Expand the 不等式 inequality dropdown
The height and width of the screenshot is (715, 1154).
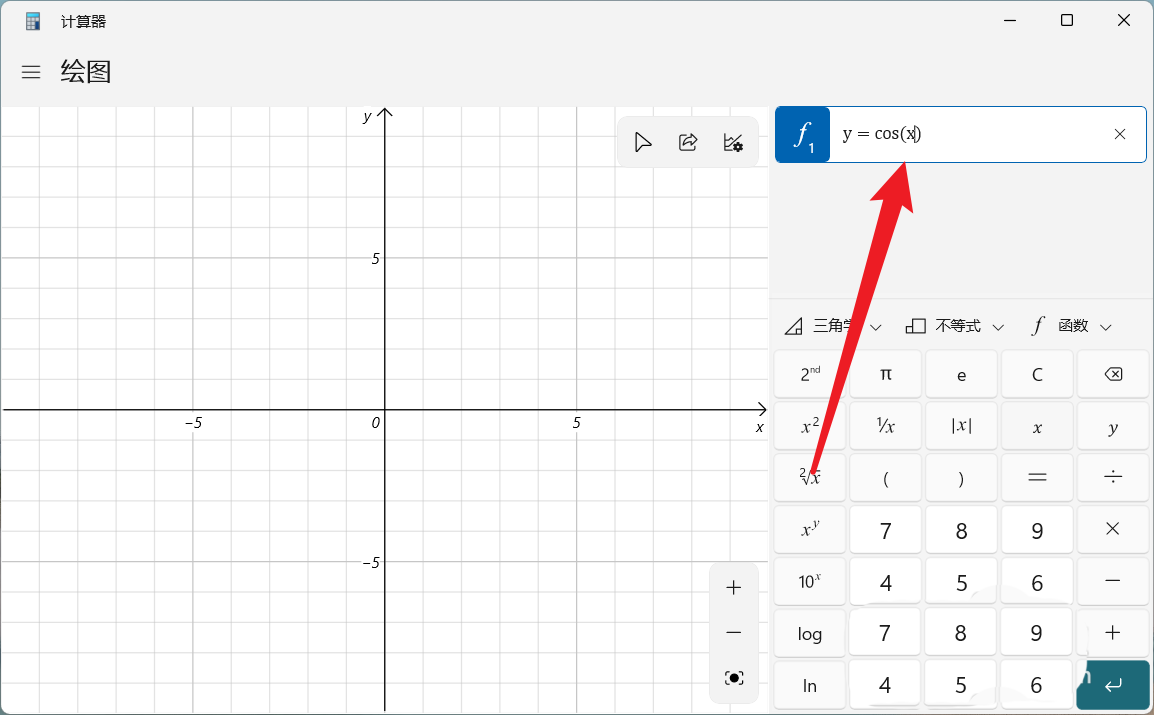pos(955,326)
